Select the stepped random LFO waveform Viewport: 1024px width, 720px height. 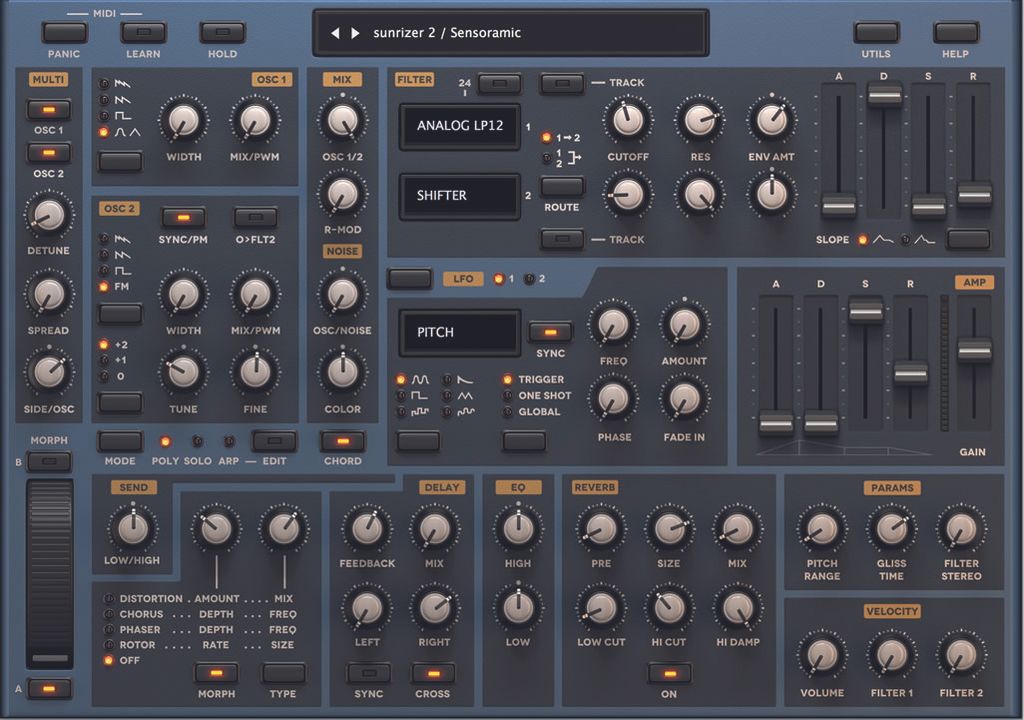(401, 411)
